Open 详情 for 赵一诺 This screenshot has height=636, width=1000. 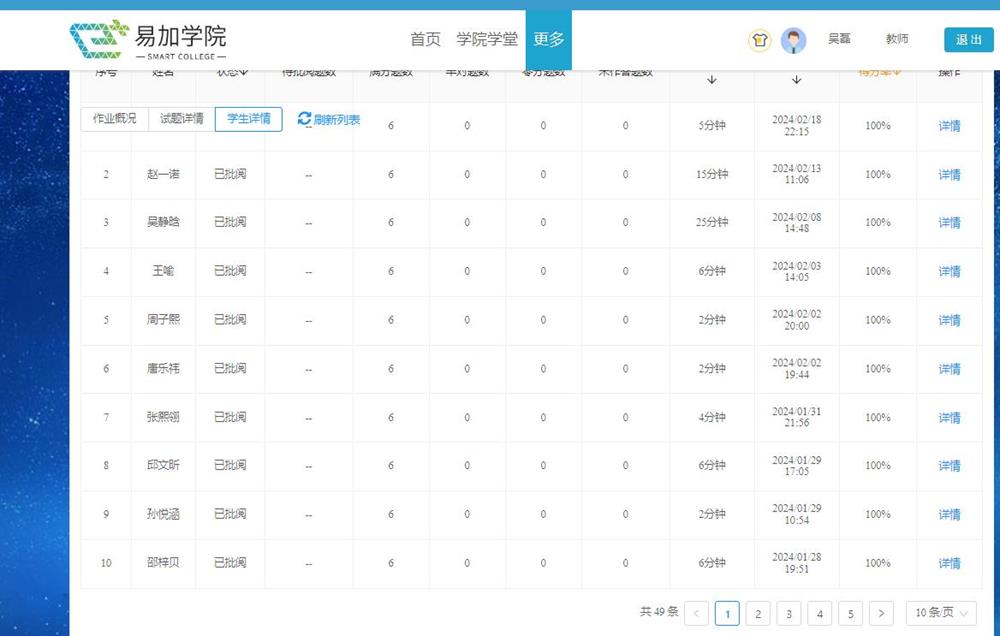pos(949,174)
